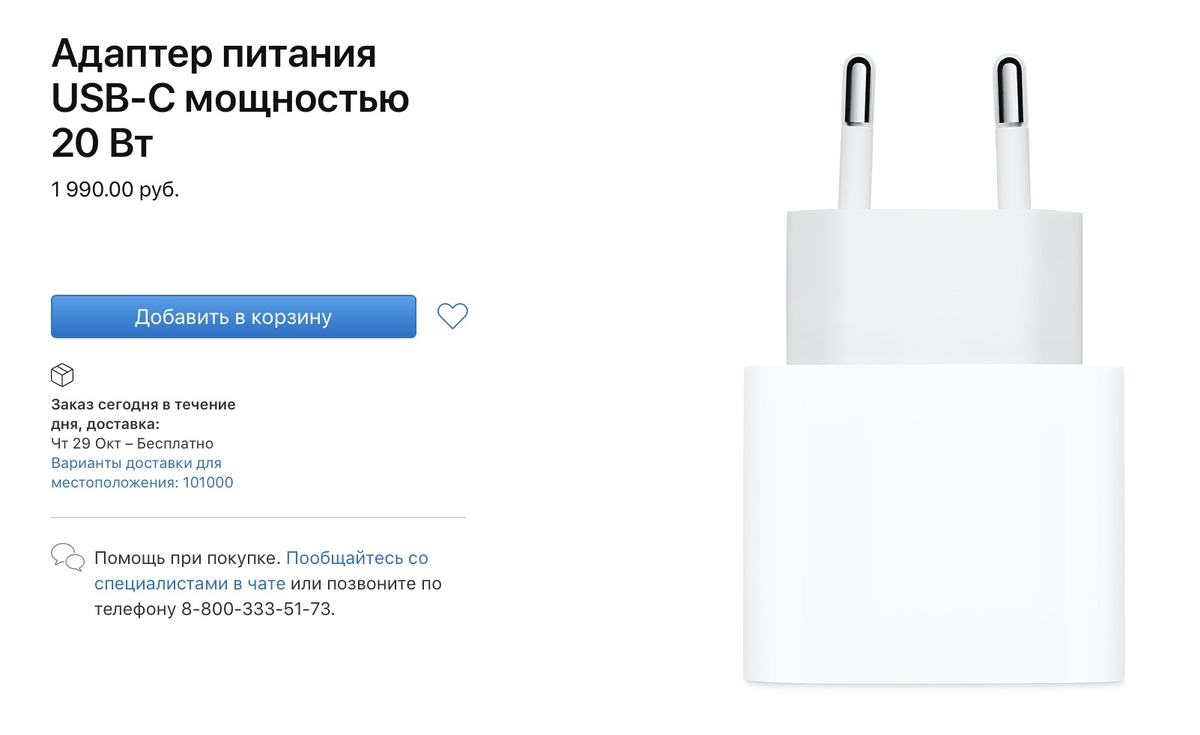Click the 20 Вт line of the title

[x=102, y=145]
